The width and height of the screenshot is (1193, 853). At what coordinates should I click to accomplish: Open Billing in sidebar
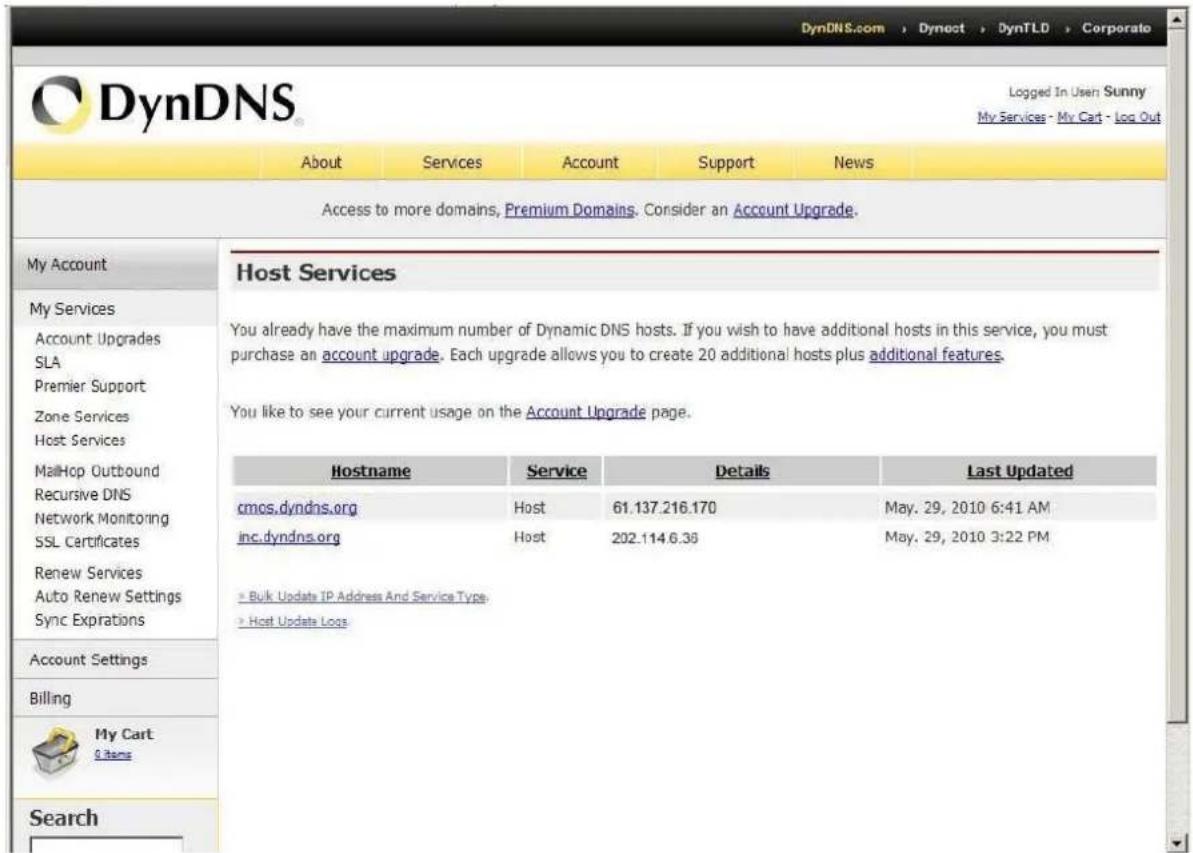click(50, 699)
